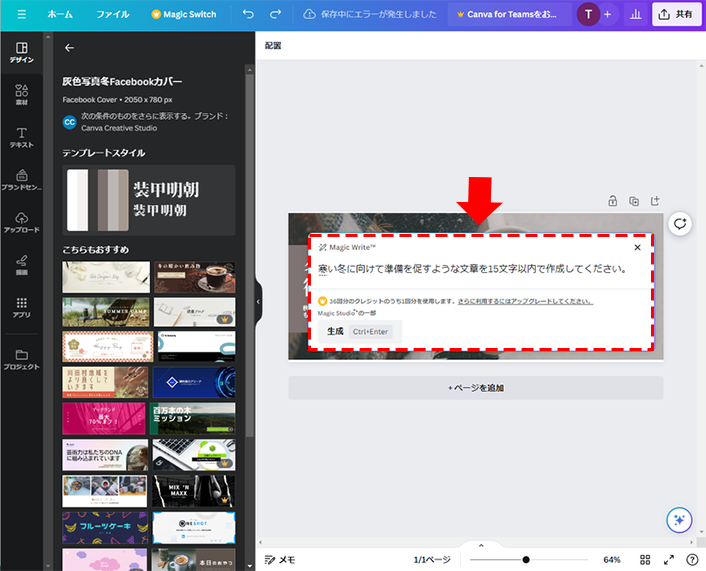
Task: Open the hamburger main menu
Action: coord(21,14)
